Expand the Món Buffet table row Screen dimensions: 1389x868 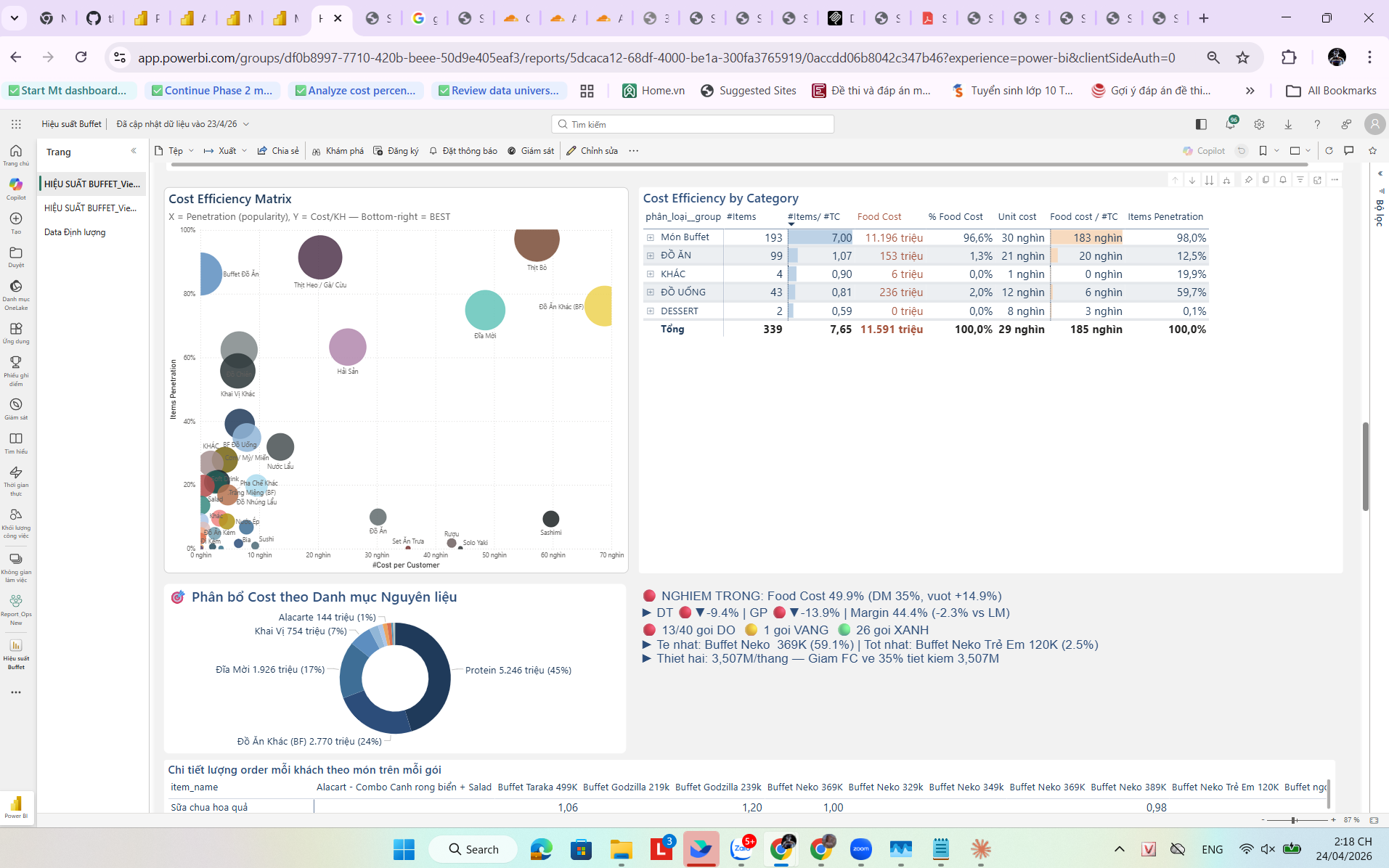pyautogui.click(x=650, y=237)
